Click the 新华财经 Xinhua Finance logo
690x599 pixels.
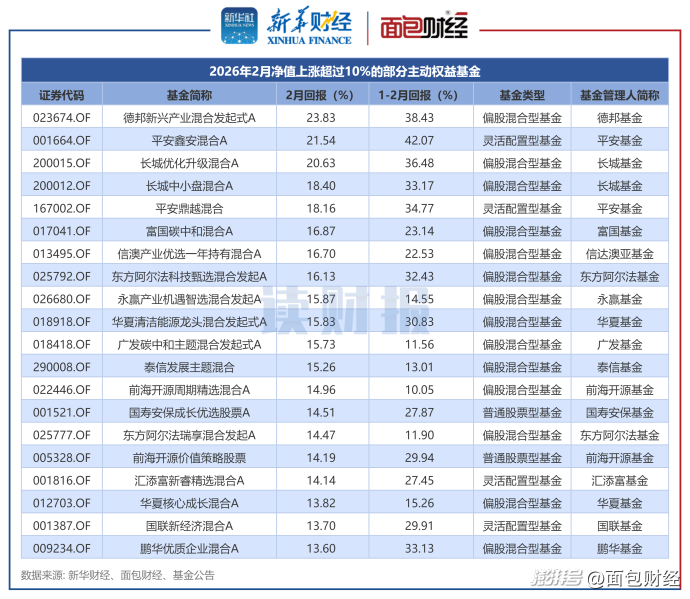pyautogui.click(x=308, y=27)
